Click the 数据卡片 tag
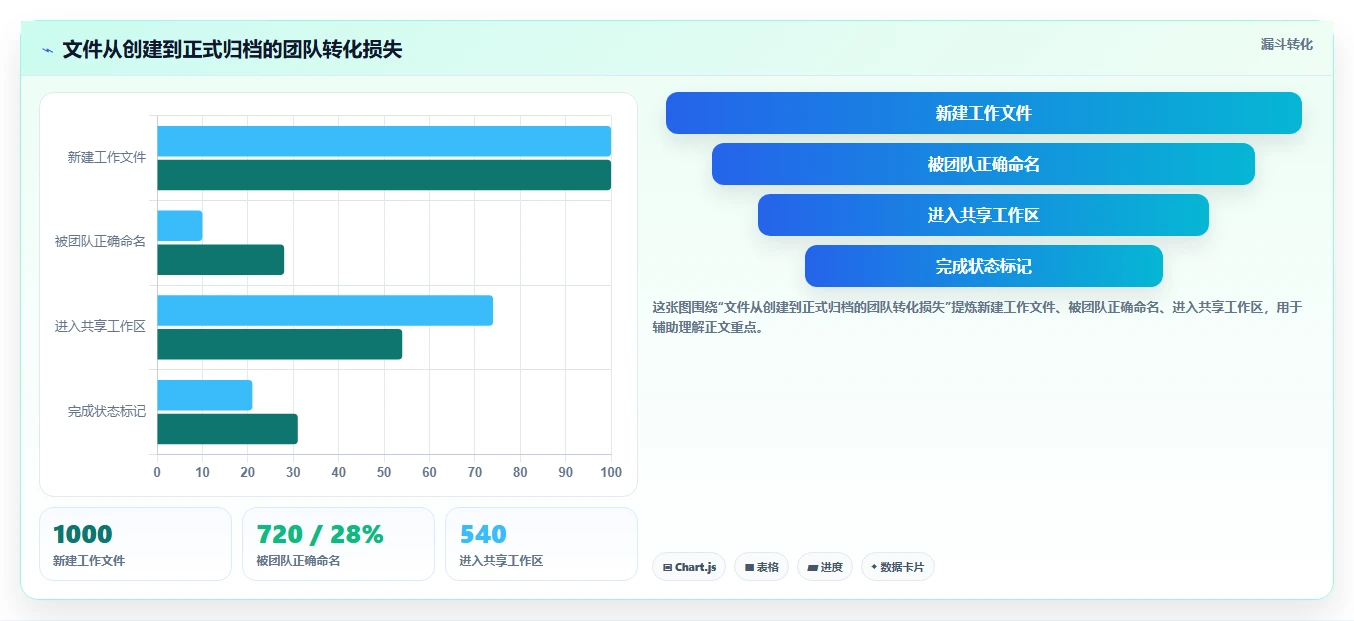Viewport: 1354px width, 621px height. [898, 567]
